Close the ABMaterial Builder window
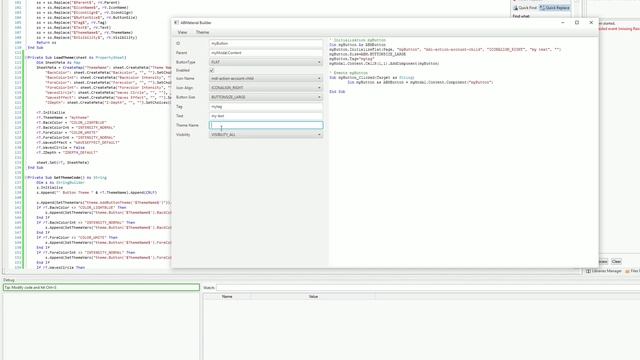This screenshot has height=360, width=640. point(591,23)
